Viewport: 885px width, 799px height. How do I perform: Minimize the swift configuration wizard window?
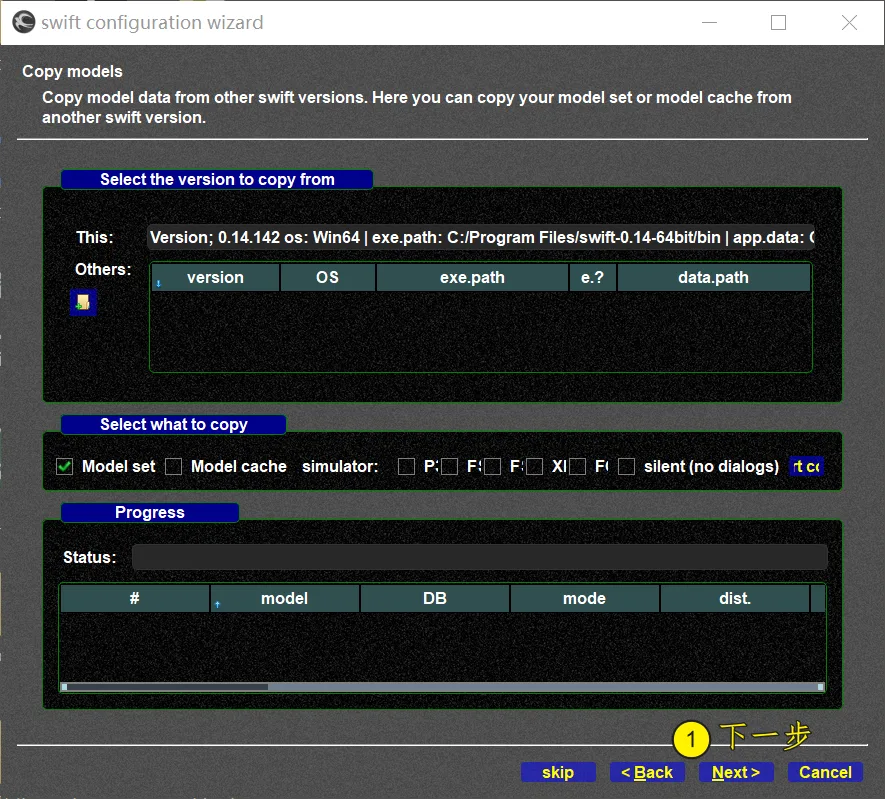[x=709, y=23]
